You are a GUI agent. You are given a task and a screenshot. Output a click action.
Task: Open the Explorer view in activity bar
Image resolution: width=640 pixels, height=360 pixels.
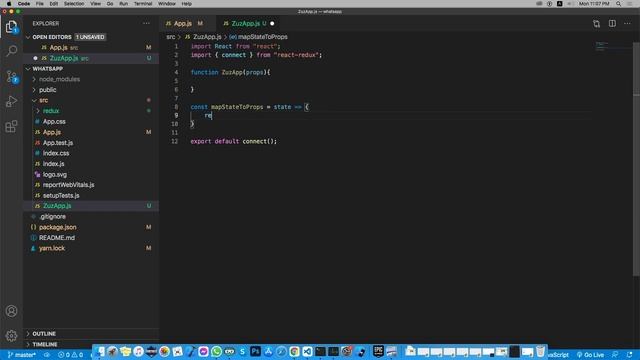coord(11,27)
